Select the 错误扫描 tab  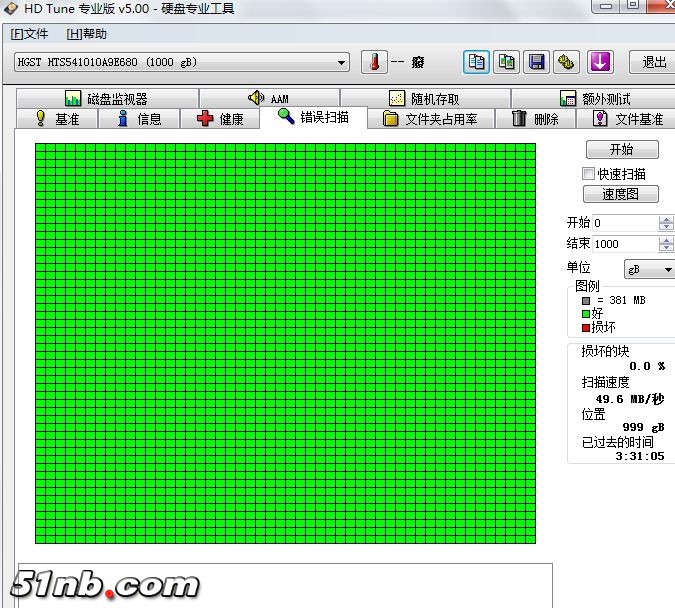coord(313,117)
